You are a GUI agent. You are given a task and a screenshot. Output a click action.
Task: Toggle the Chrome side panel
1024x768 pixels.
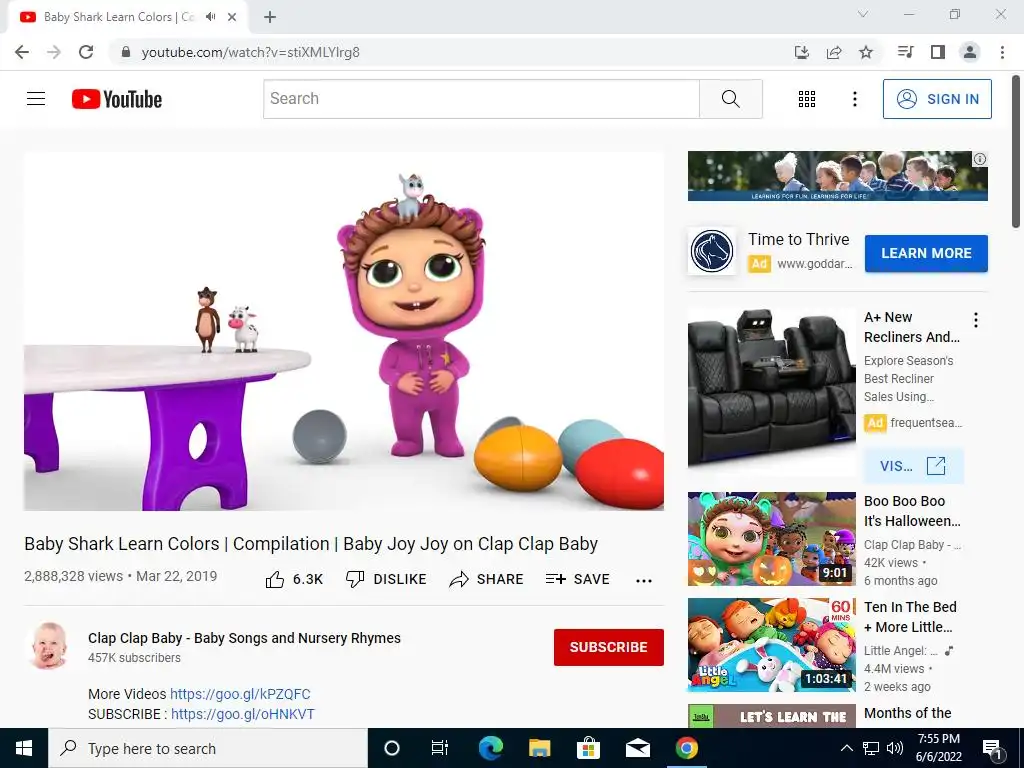938,52
